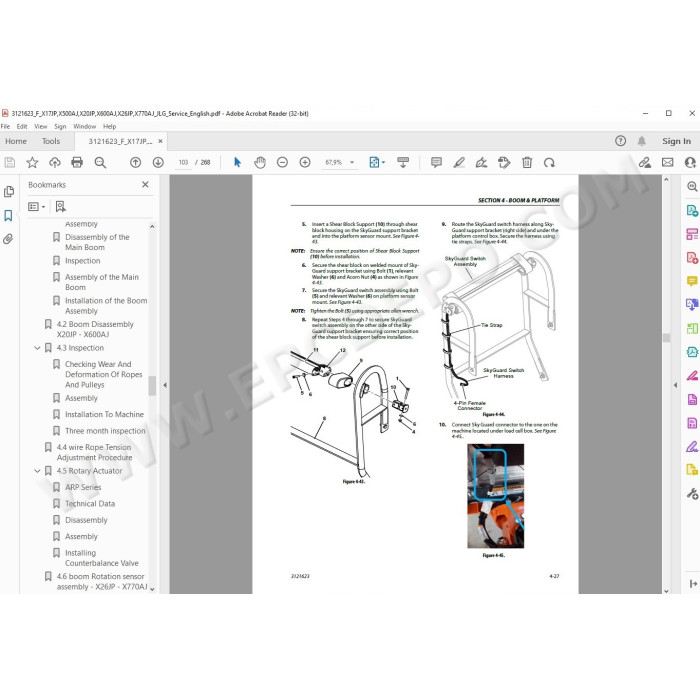The image size is (700, 700).
Task: Add new bookmark icon in panel
Action: tap(60, 206)
